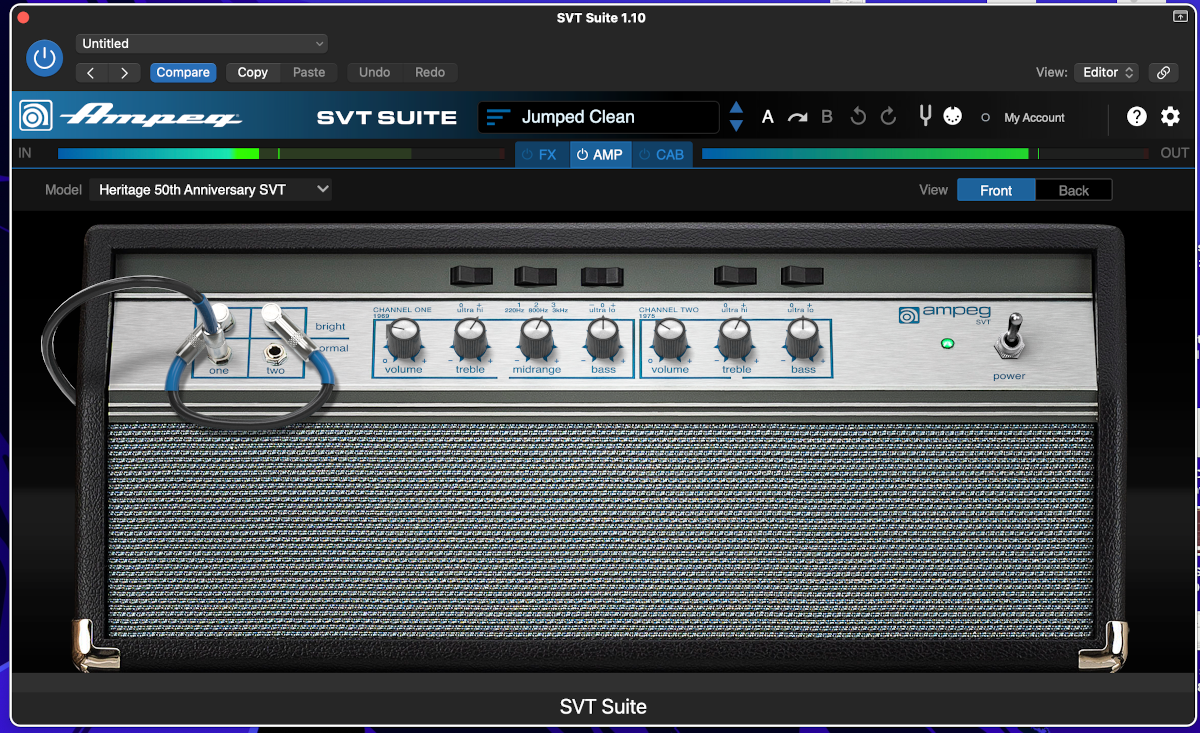This screenshot has width=1200, height=733.
Task: Click the preset browser list icon
Action: tap(498, 117)
